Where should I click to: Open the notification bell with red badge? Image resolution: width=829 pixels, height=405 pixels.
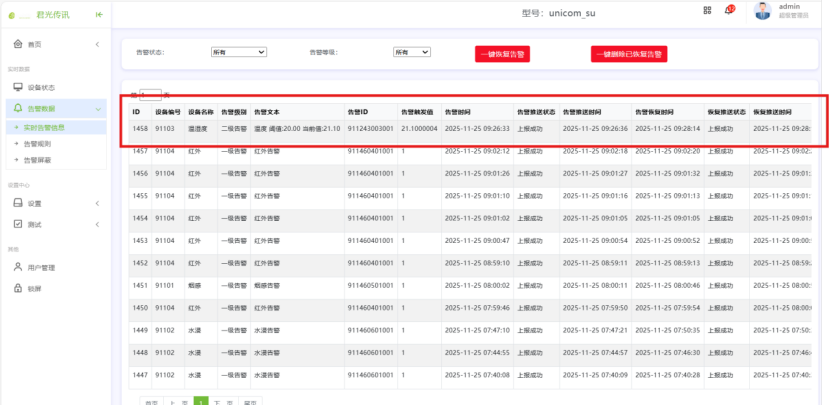coord(729,10)
